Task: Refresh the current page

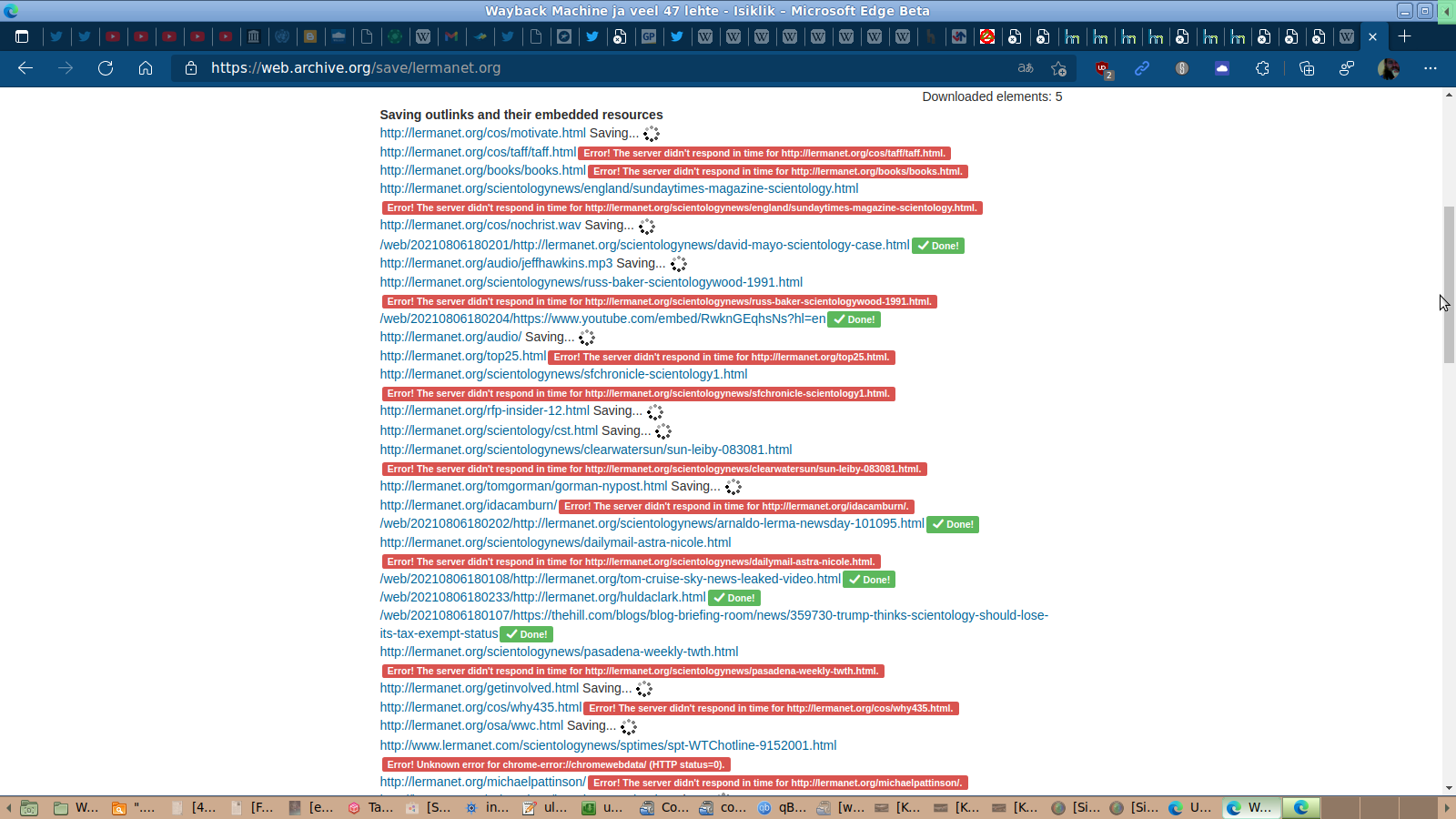Action: click(x=106, y=68)
